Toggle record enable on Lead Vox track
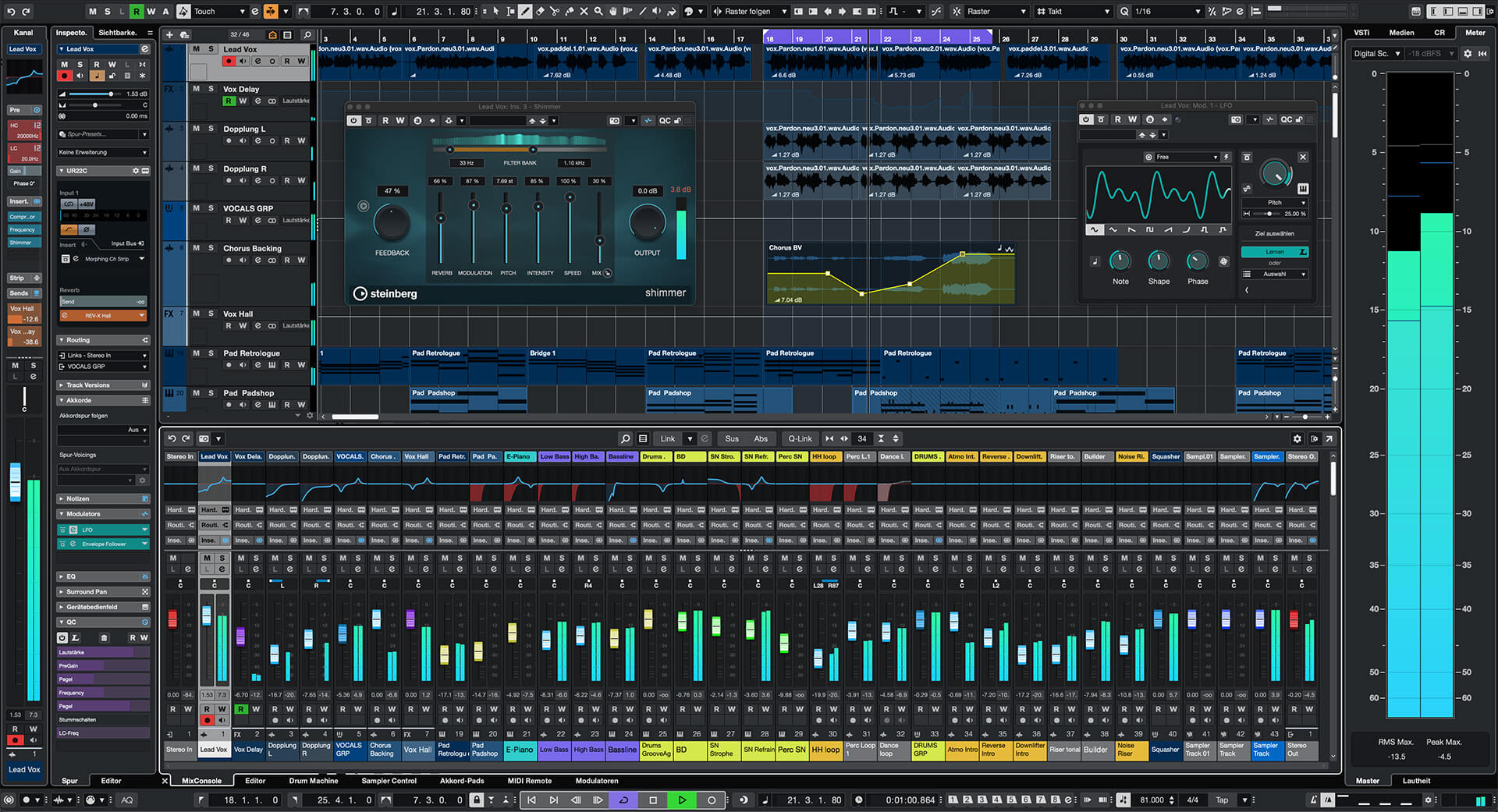 [x=229, y=61]
